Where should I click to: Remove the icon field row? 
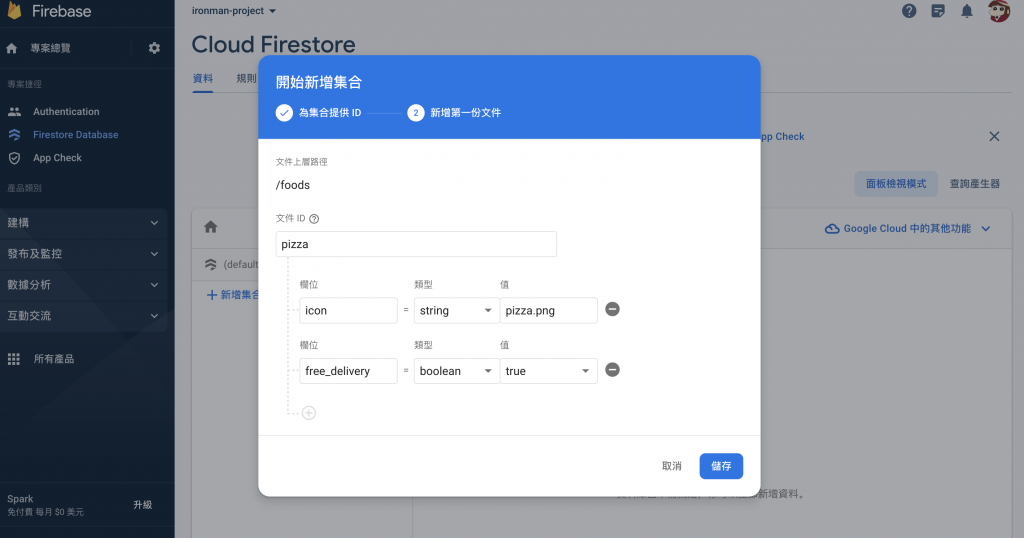[x=612, y=309]
